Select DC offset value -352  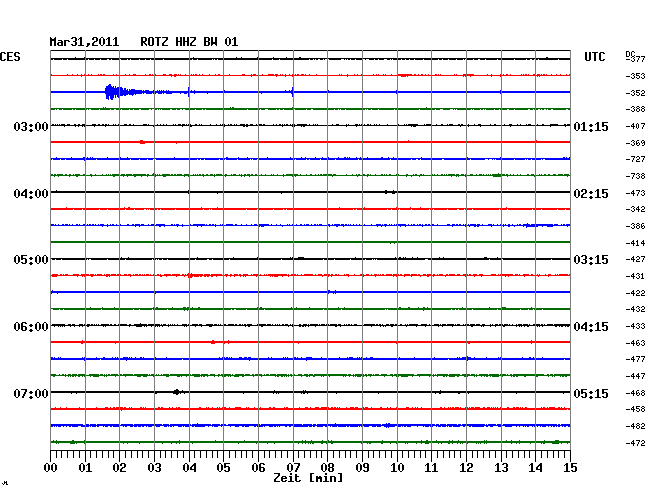[x=636, y=93]
